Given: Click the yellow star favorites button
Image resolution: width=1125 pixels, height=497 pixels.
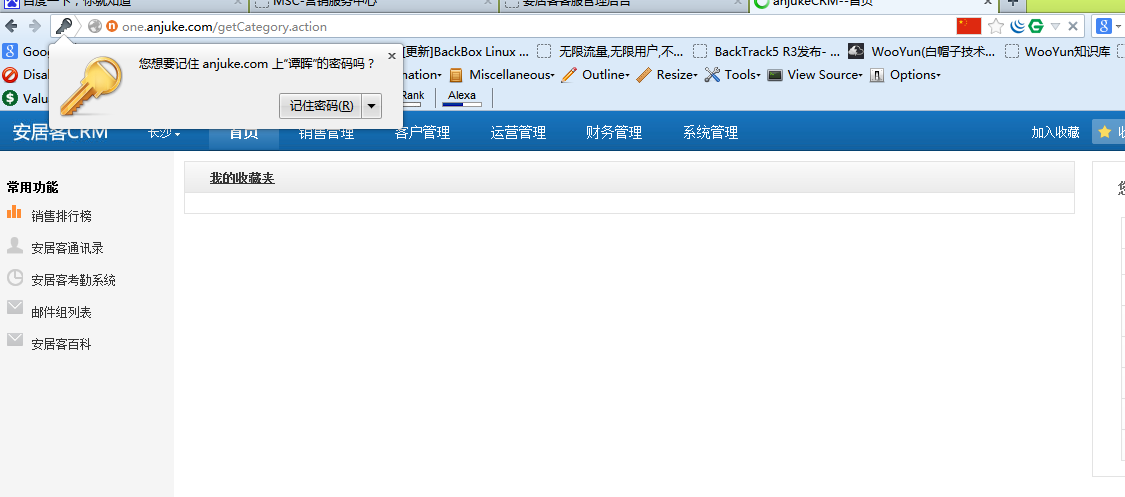Looking at the screenshot, I should coord(1108,132).
